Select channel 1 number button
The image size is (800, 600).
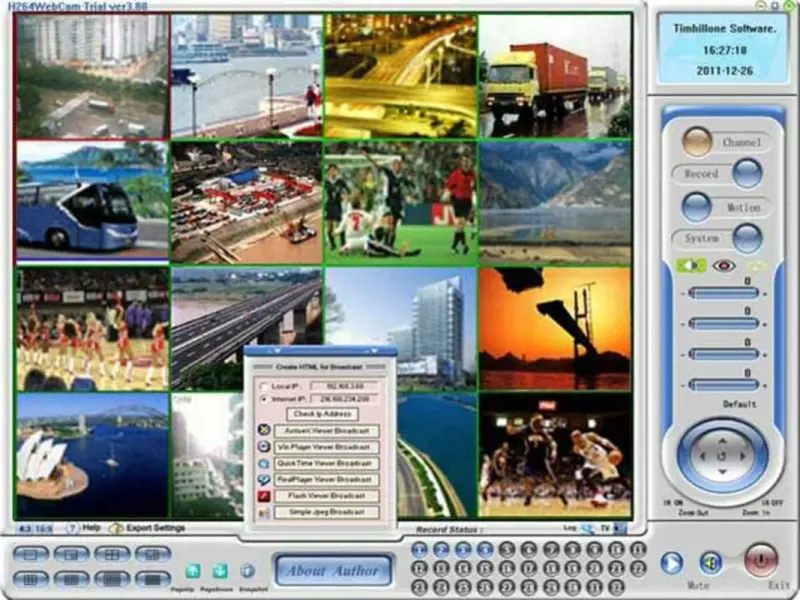coord(419,550)
